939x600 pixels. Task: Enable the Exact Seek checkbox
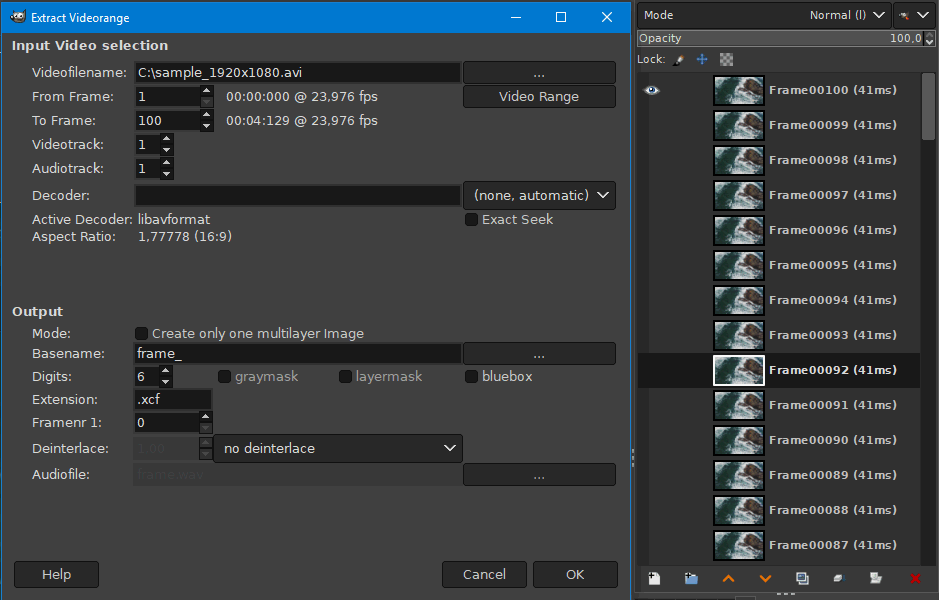coord(471,220)
